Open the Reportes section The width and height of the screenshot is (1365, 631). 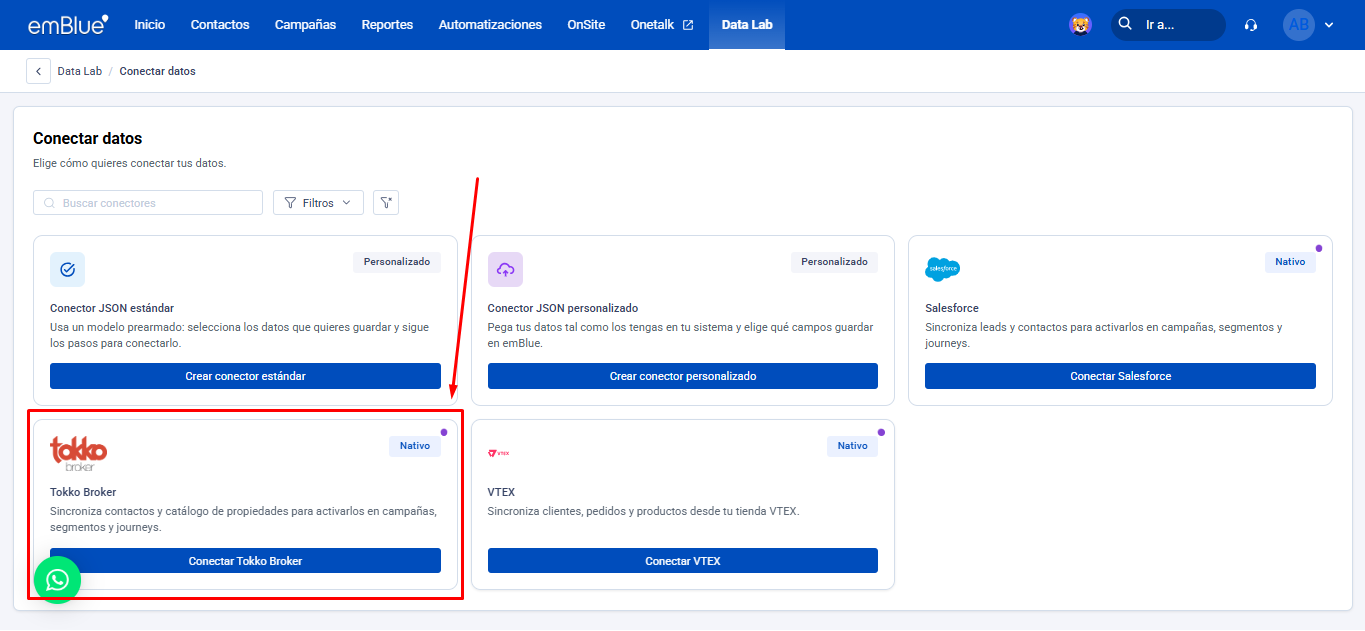point(387,25)
